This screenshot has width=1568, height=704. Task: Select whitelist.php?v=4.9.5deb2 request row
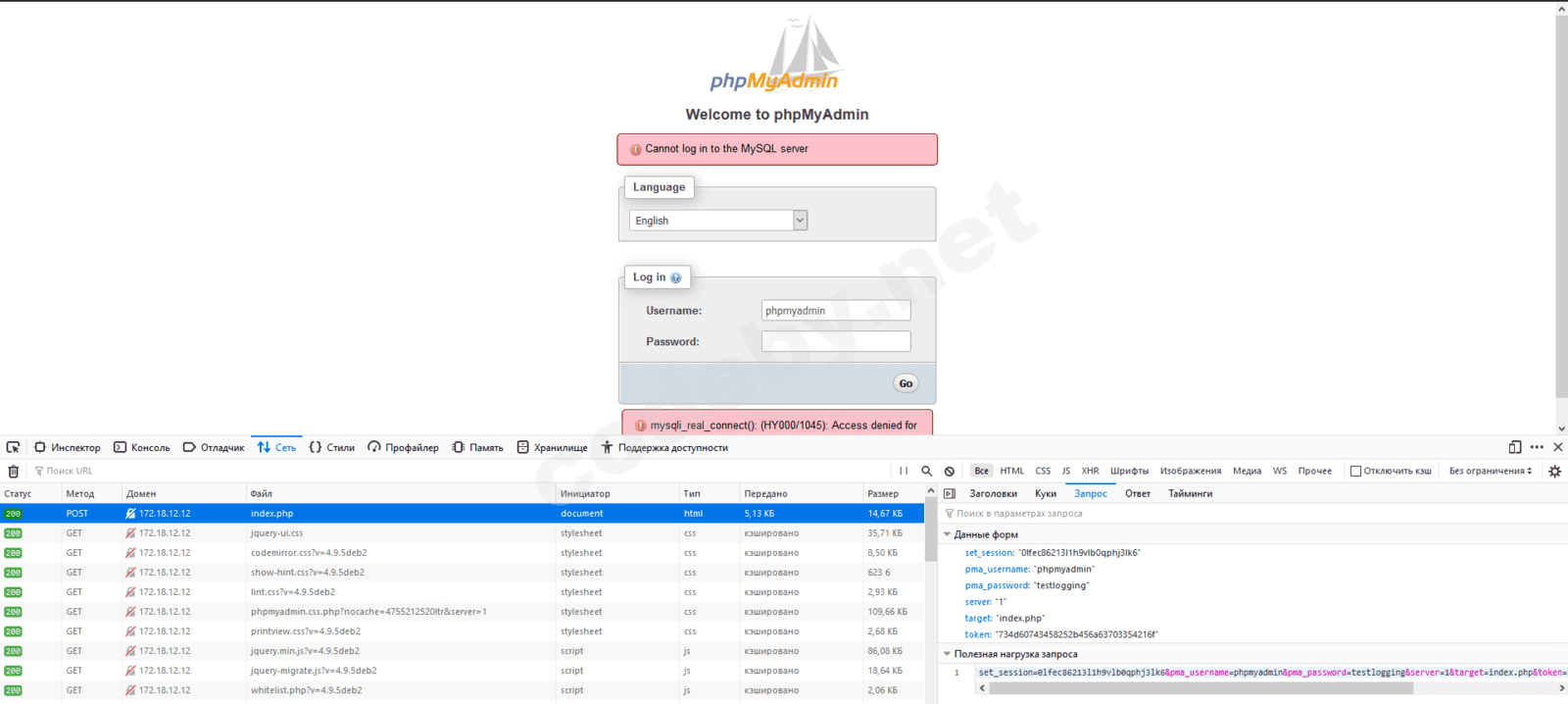point(462,690)
